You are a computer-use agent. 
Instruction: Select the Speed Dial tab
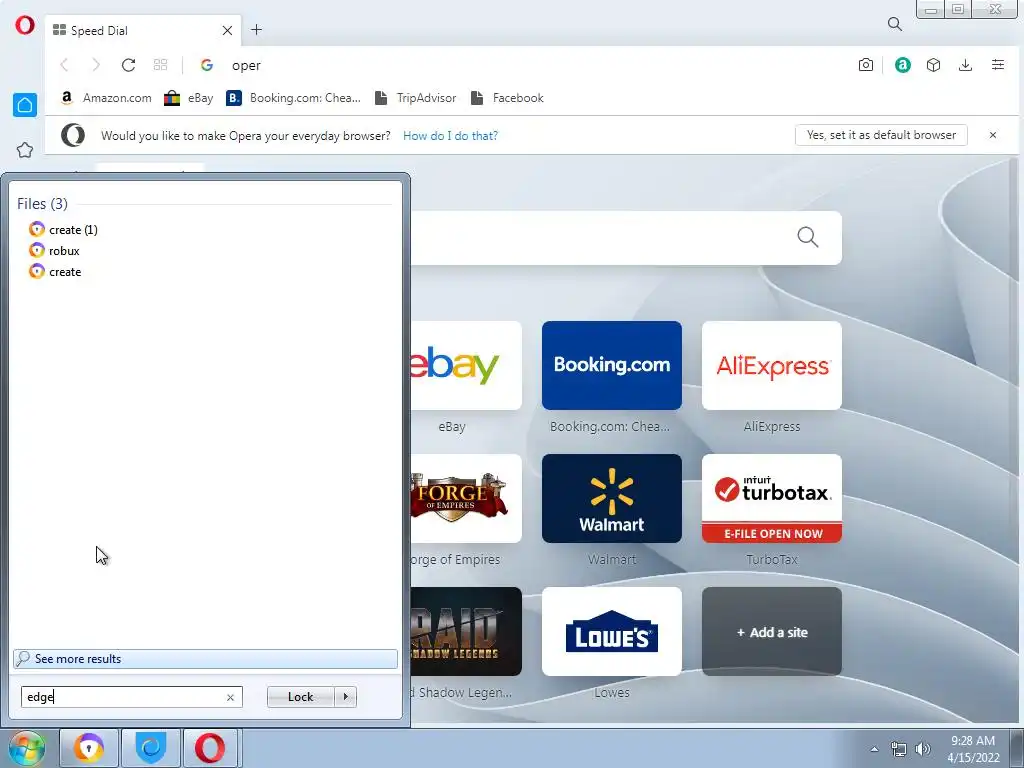coord(142,30)
